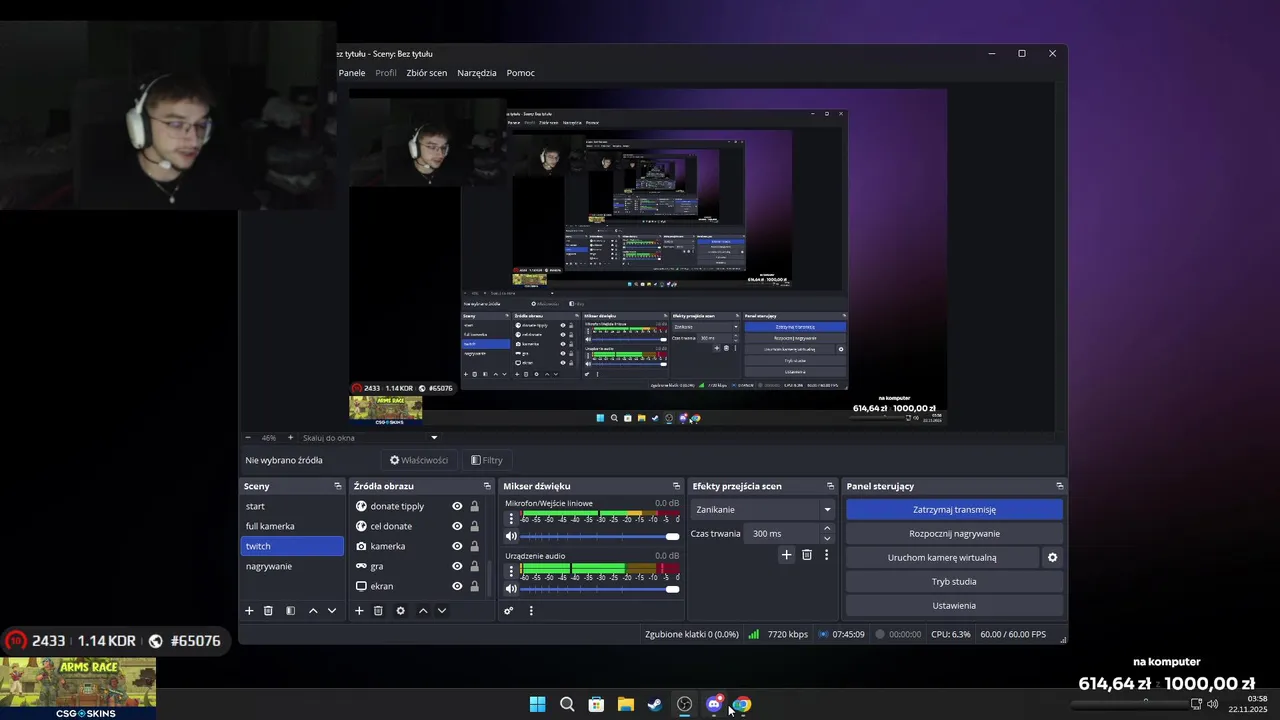Screen dimensions: 1280x720
Task: Hide the ekran source
Action: pyautogui.click(x=457, y=586)
